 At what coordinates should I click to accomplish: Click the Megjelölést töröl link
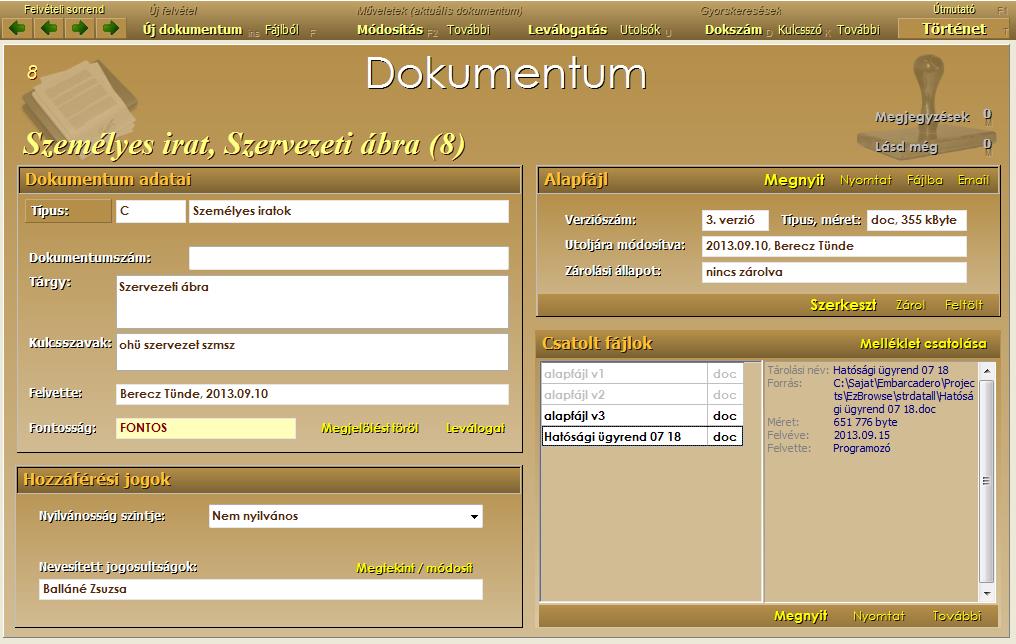(x=369, y=428)
